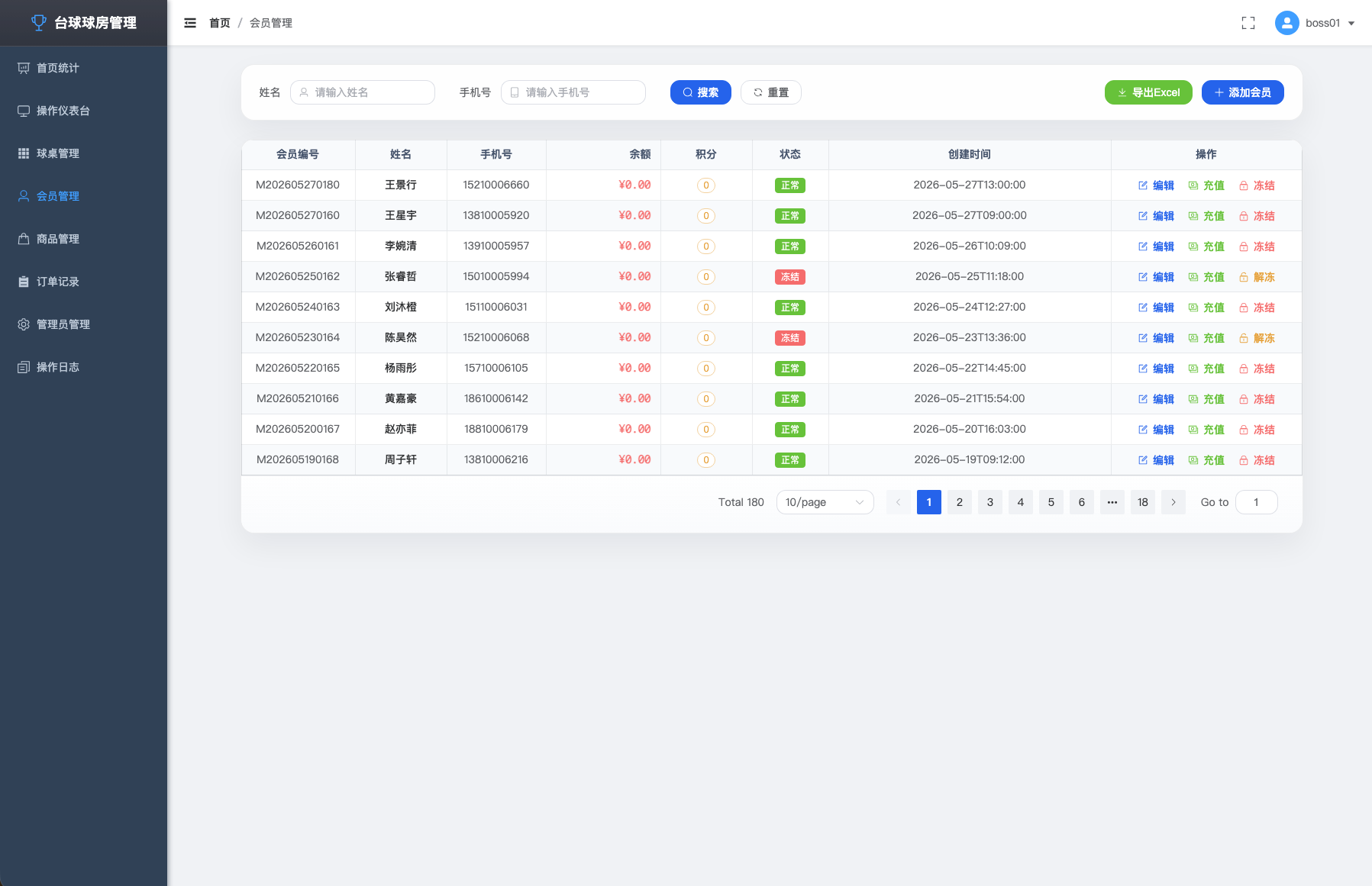Viewport: 1372px width, 886px height.
Task: Select page 3 in pagination
Action: tap(990, 502)
